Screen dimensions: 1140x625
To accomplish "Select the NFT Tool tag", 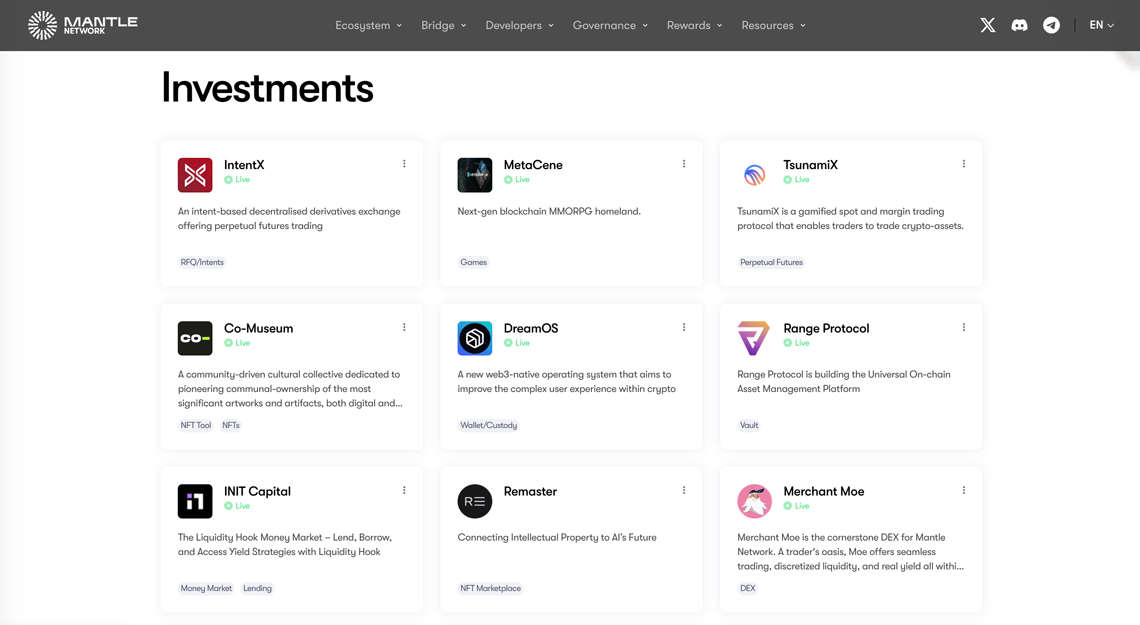I will tap(196, 425).
